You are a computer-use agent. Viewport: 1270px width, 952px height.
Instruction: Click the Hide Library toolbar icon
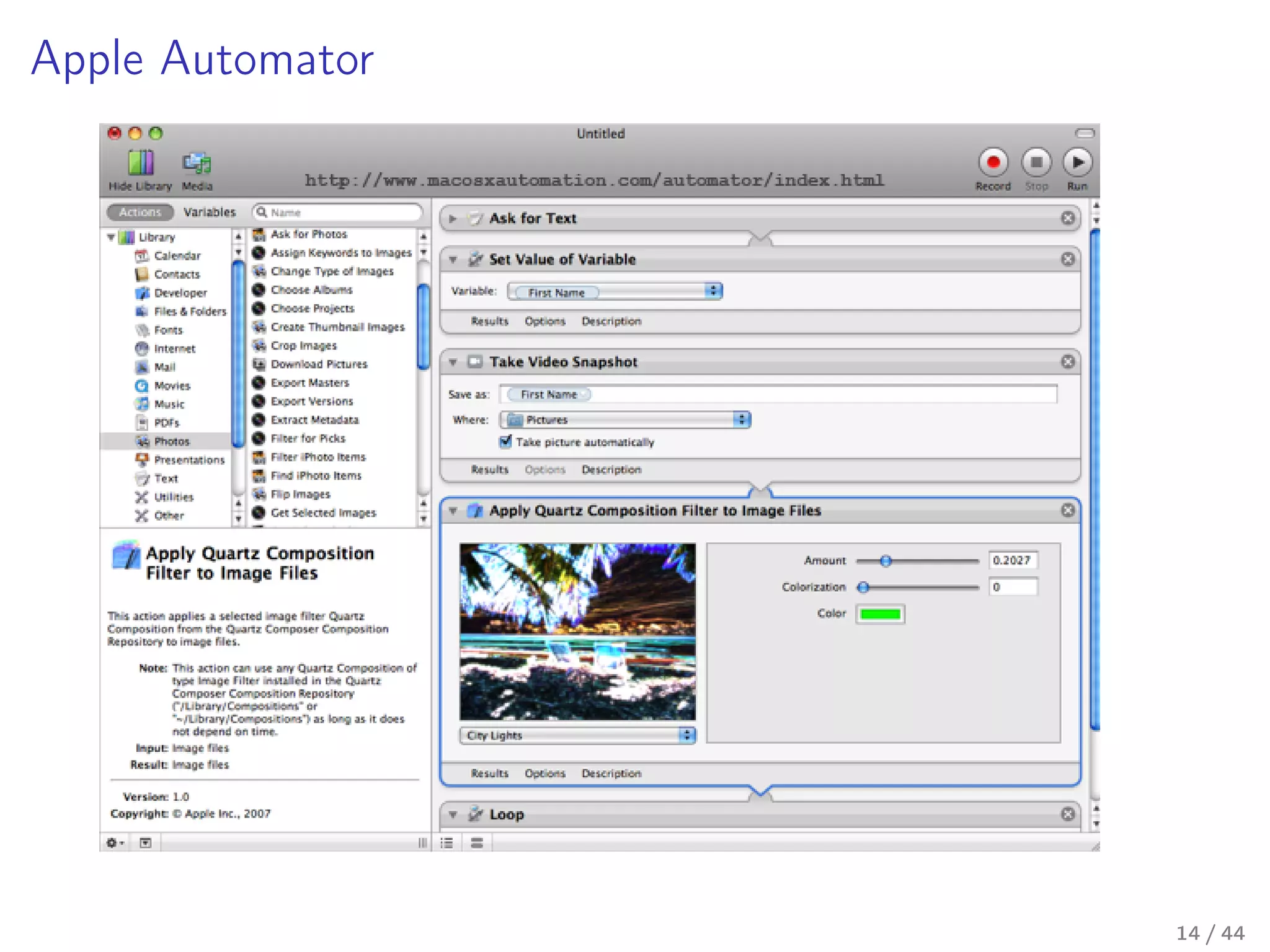[x=141, y=163]
